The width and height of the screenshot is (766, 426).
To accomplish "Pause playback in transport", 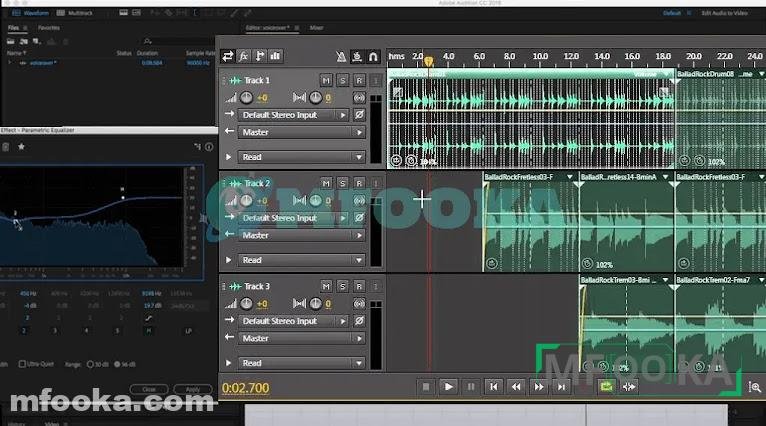I will (471, 387).
